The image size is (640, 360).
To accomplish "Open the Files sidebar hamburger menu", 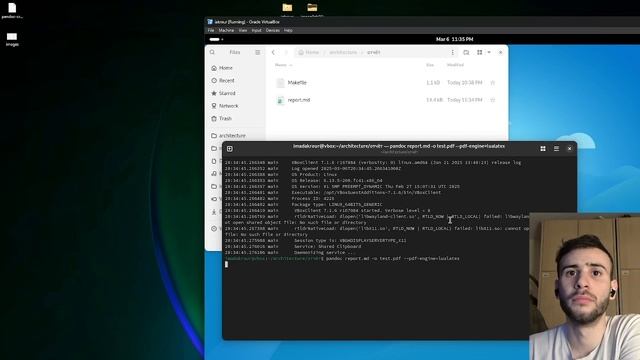I will (x=258, y=52).
